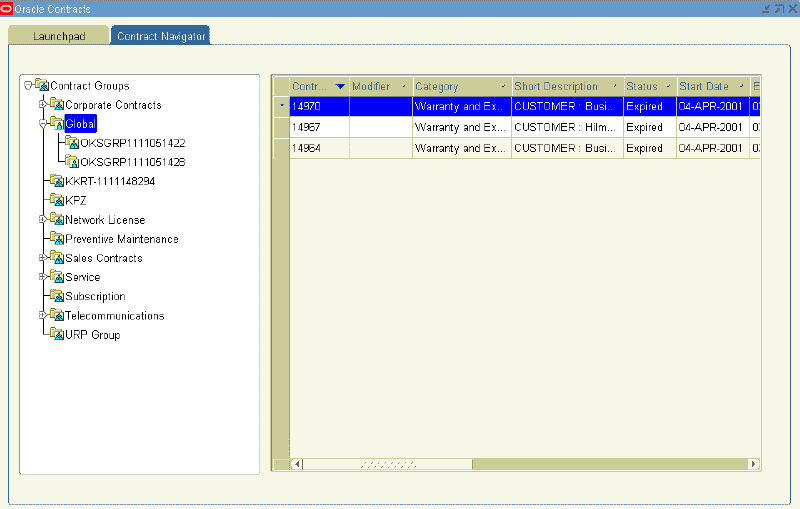Image resolution: width=800 pixels, height=509 pixels.
Task: Click Category cell of contract 14967
Action: click(462, 127)
